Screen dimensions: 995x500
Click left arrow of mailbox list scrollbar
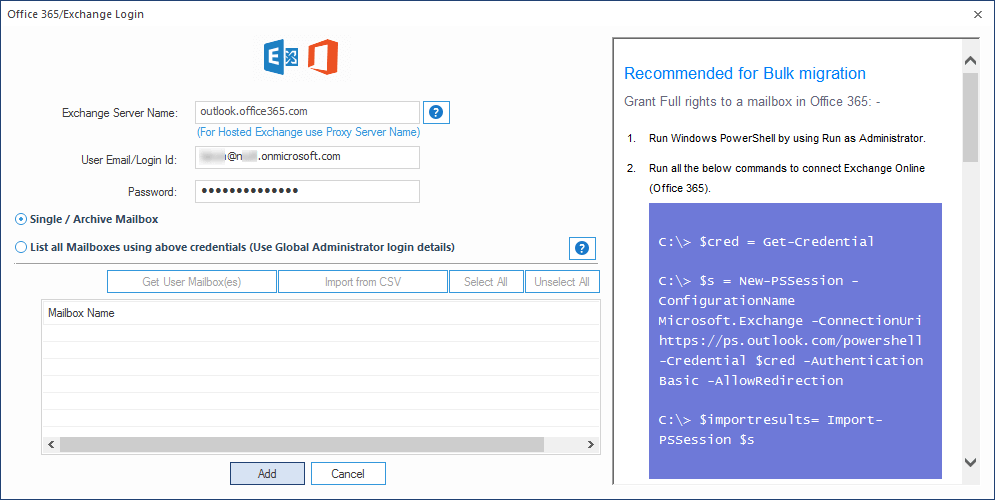(x=51, y=445)
